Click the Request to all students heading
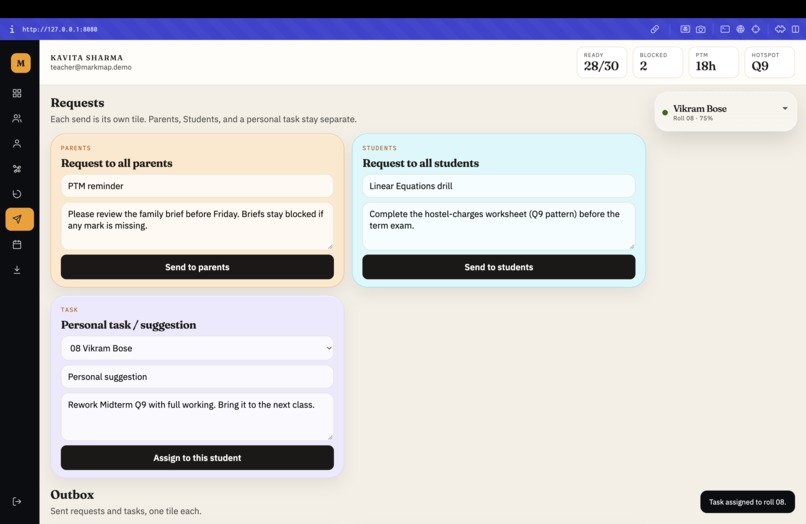This screenshot has height=524, width=806. tap(420, 163)
